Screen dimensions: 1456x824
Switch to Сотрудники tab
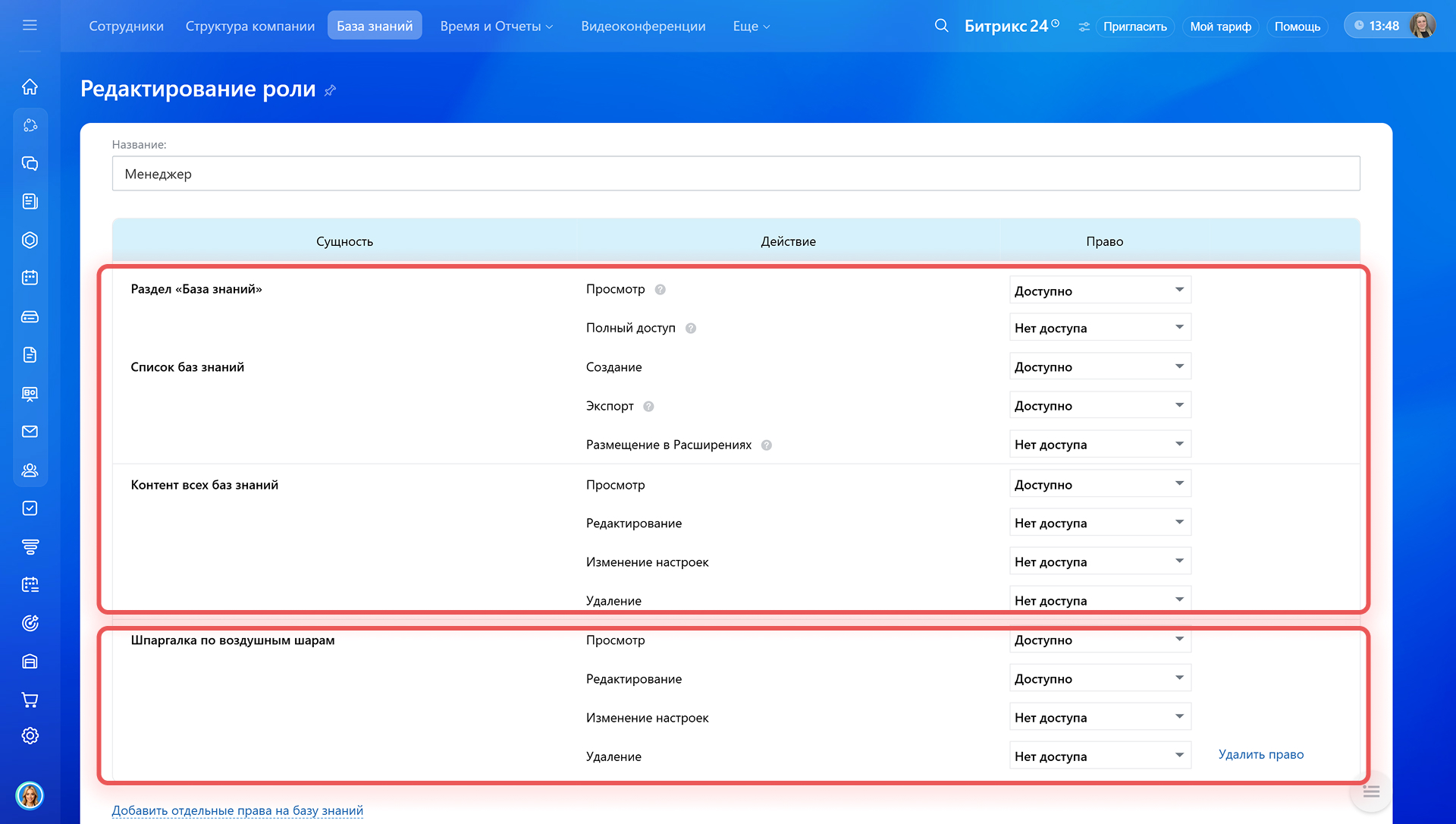[126, 27]
